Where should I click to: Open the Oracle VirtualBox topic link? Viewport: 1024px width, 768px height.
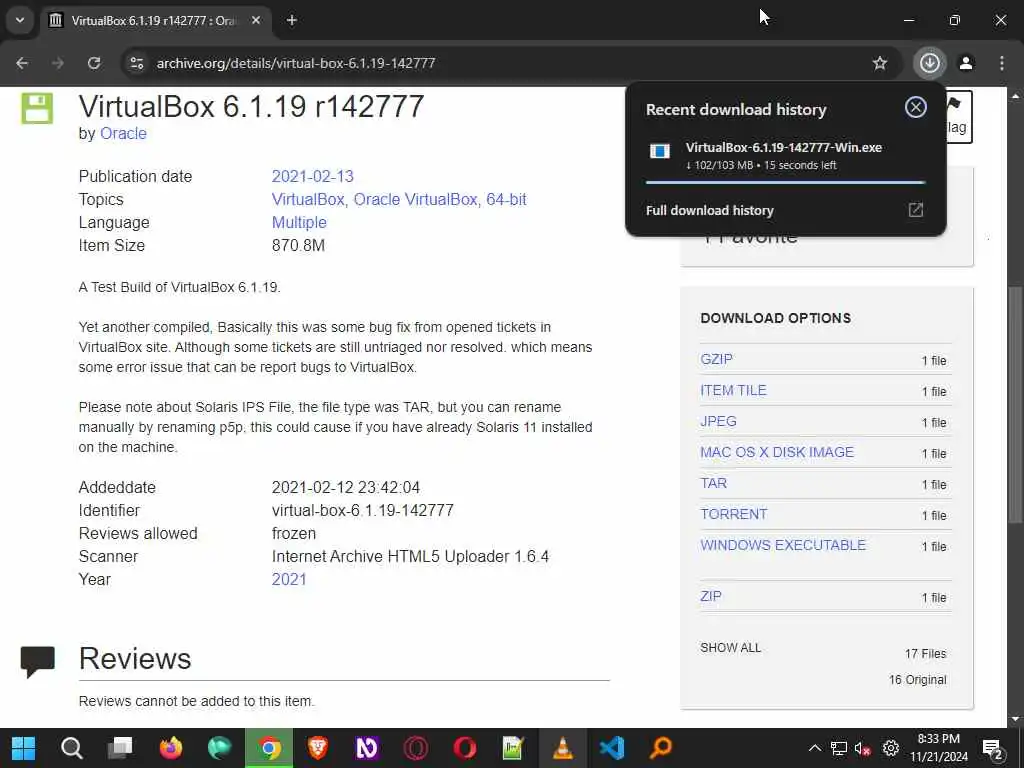(x=415, y=199)
